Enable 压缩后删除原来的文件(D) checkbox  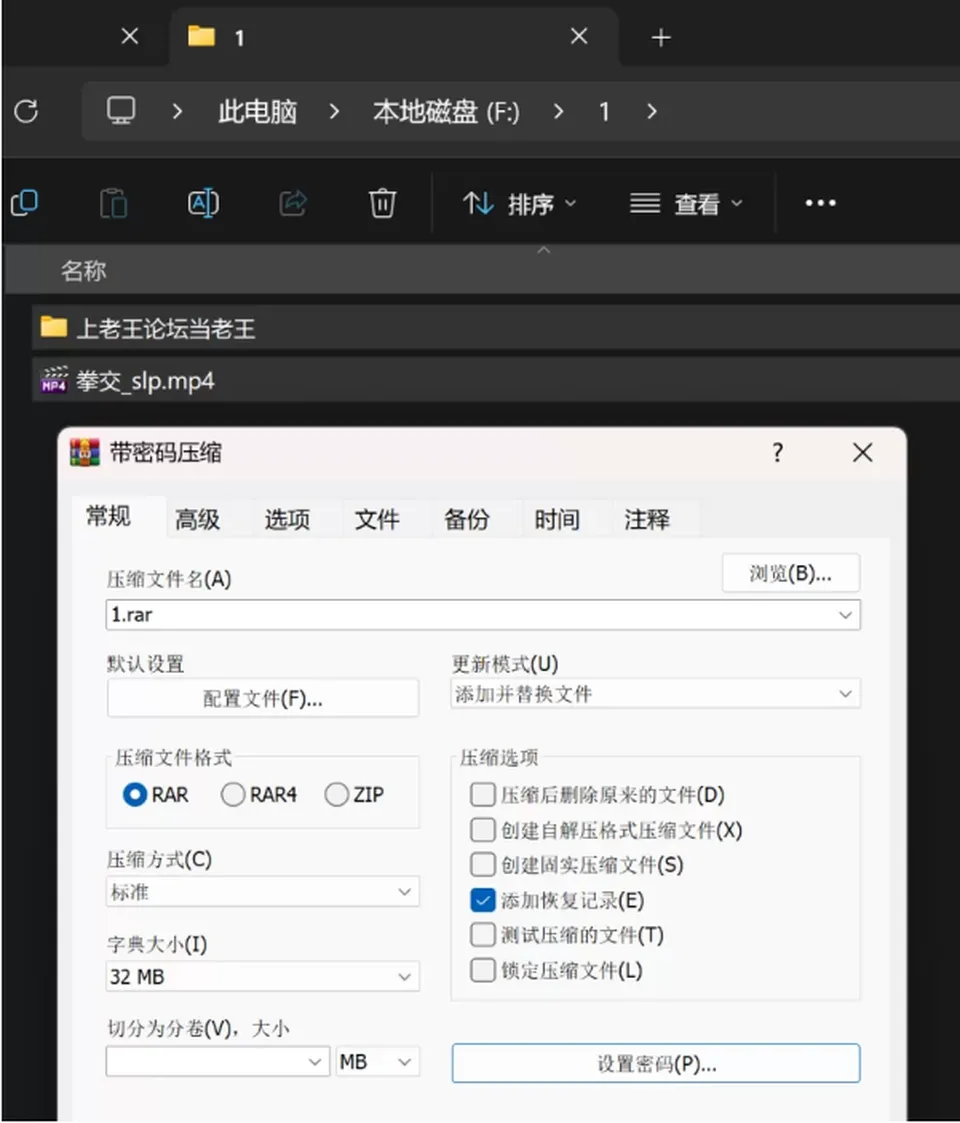click(x=483, y=794)
